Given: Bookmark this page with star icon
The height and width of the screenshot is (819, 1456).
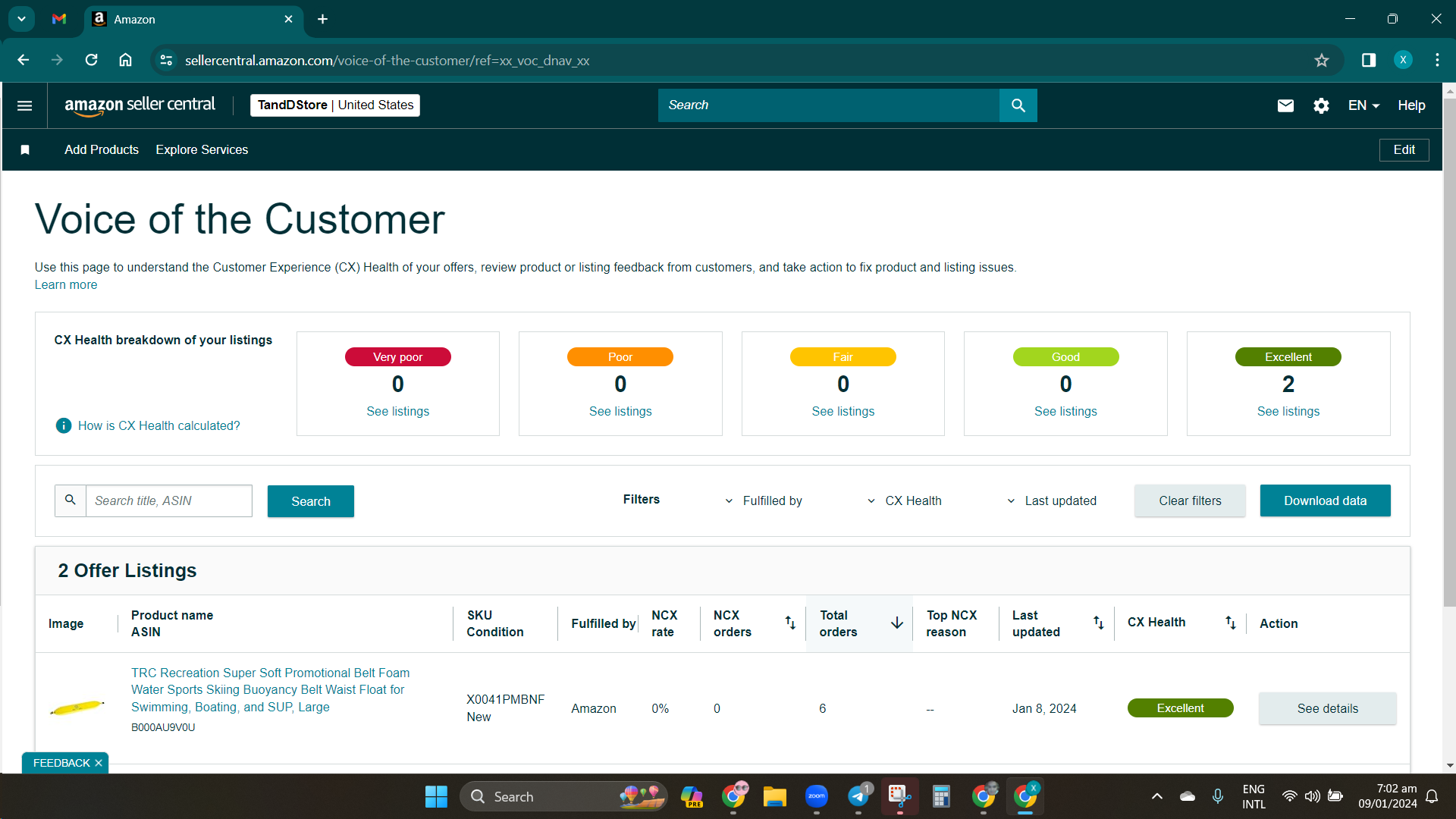Looking at the screenshot, I should click(x=1322, y=60).
